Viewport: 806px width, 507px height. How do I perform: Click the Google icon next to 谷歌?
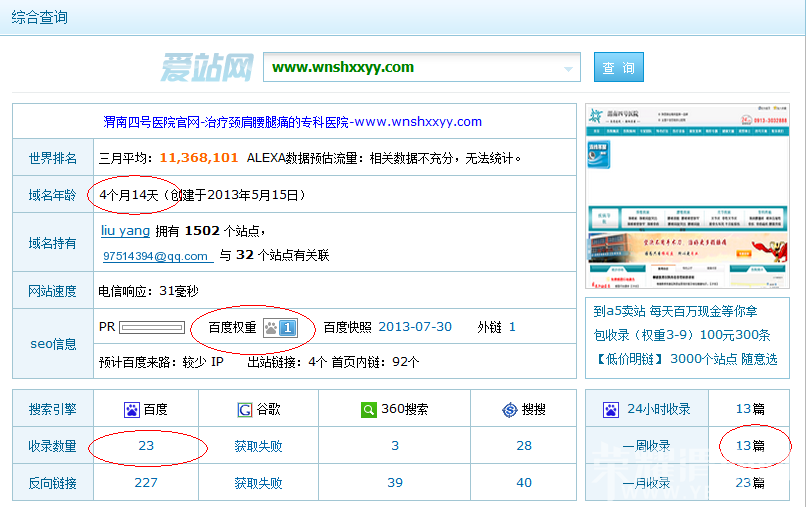point(245,410)
